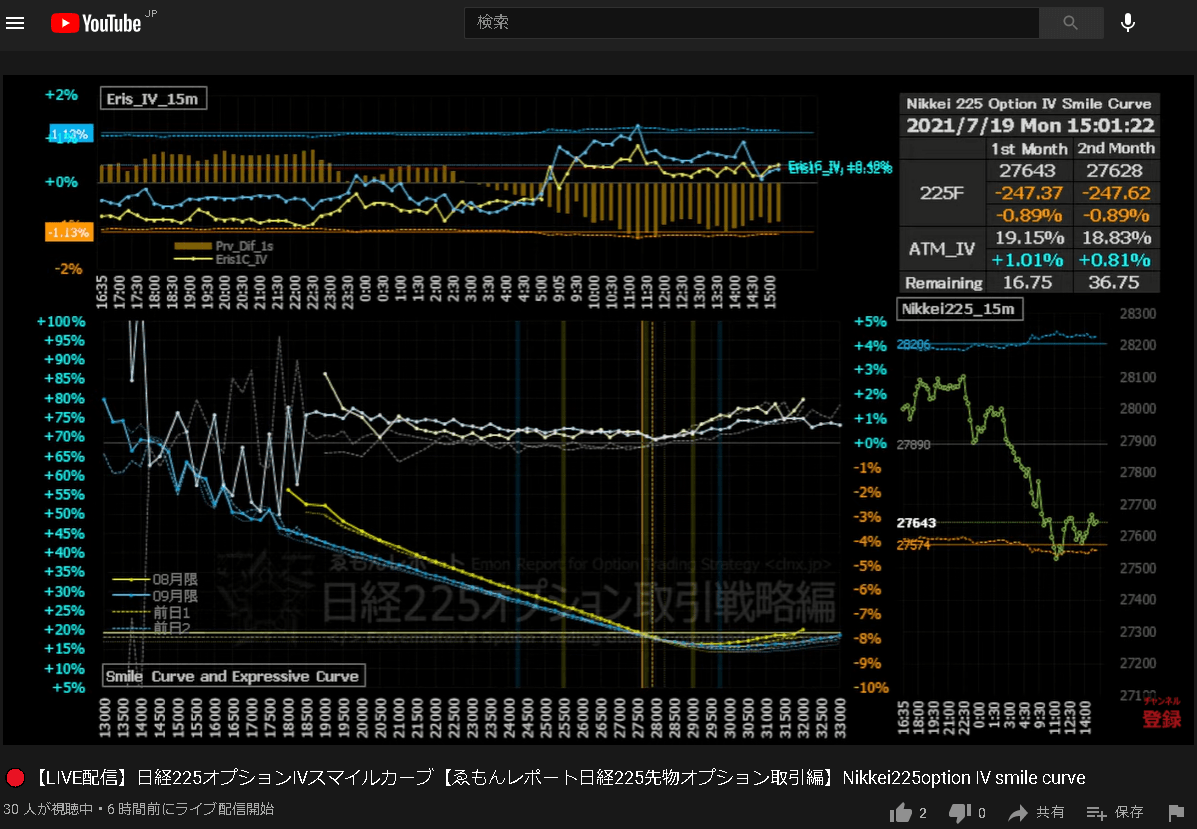
Task: Like the video with thumbs up
Action: click(x=902, y=812)
